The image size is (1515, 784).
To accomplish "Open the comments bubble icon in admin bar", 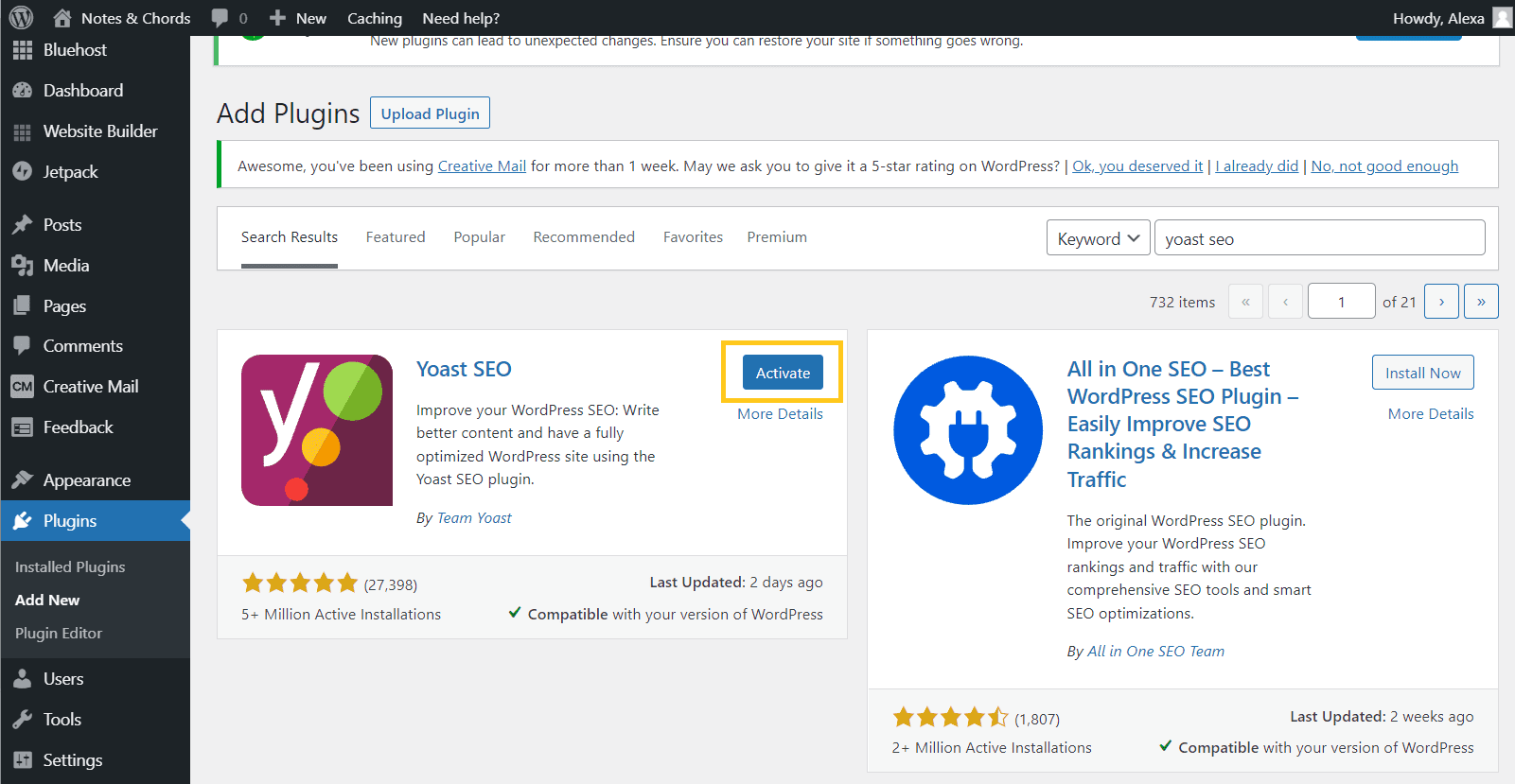I will pos(220,18).
